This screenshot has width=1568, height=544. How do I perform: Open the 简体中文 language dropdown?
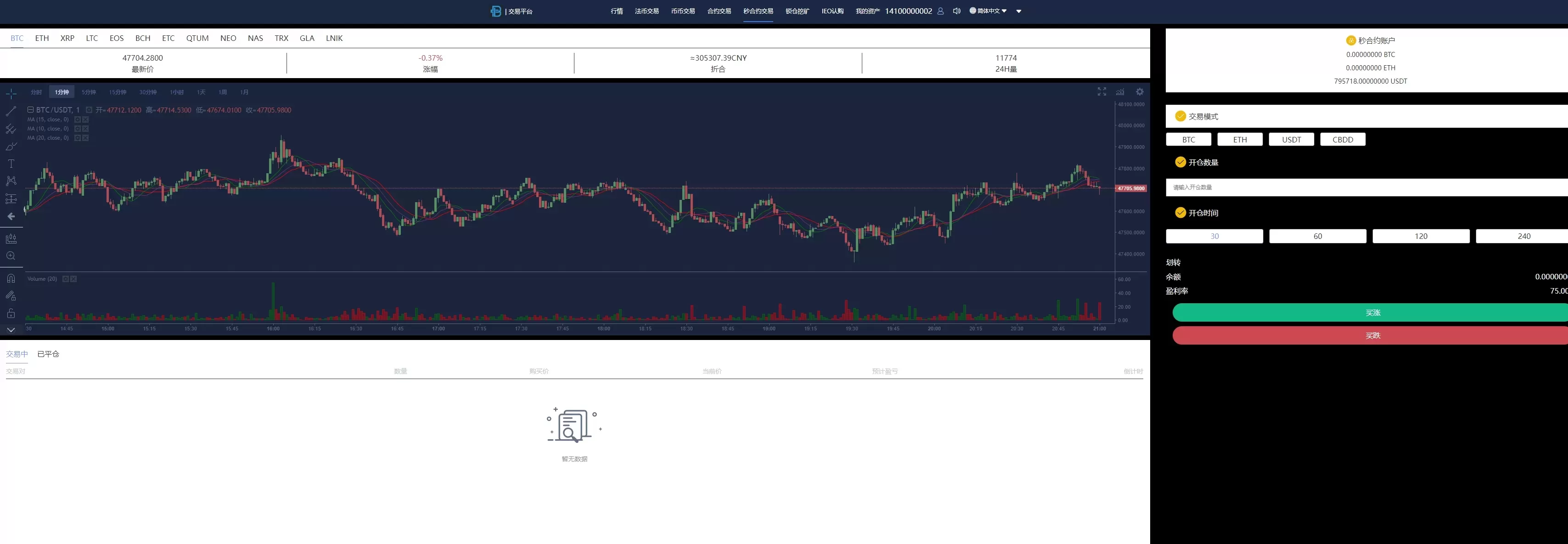pyautogui.click(x=988, y=11)
